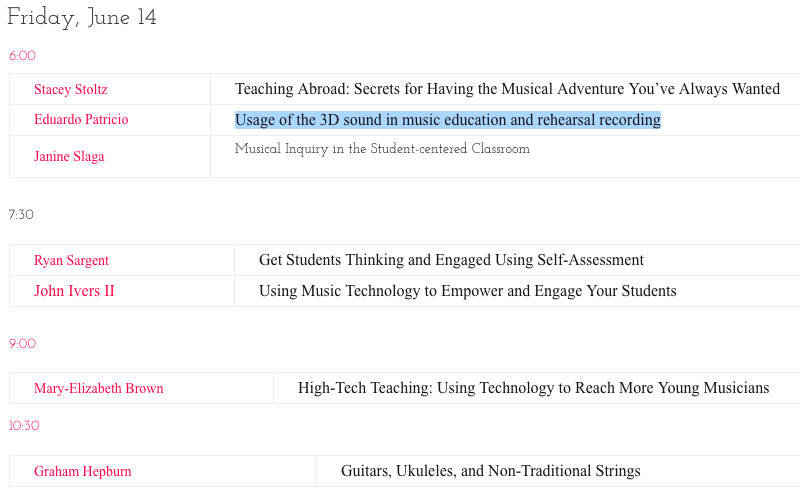The height and width of the screenshot is (499, 801).
Task: Click the 6:00 time heading
Action: tap(22, 56)
